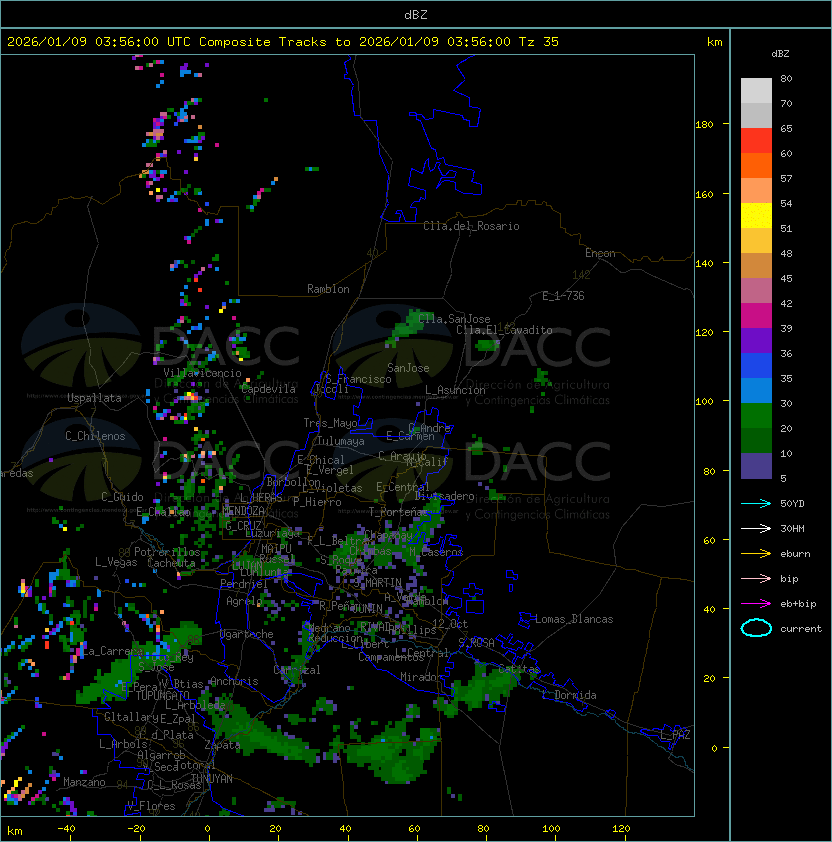The height and width of the screenshot is (842, 832).
Task: Click the 'Anchoris' map label
Action: [x=234, y=681]
